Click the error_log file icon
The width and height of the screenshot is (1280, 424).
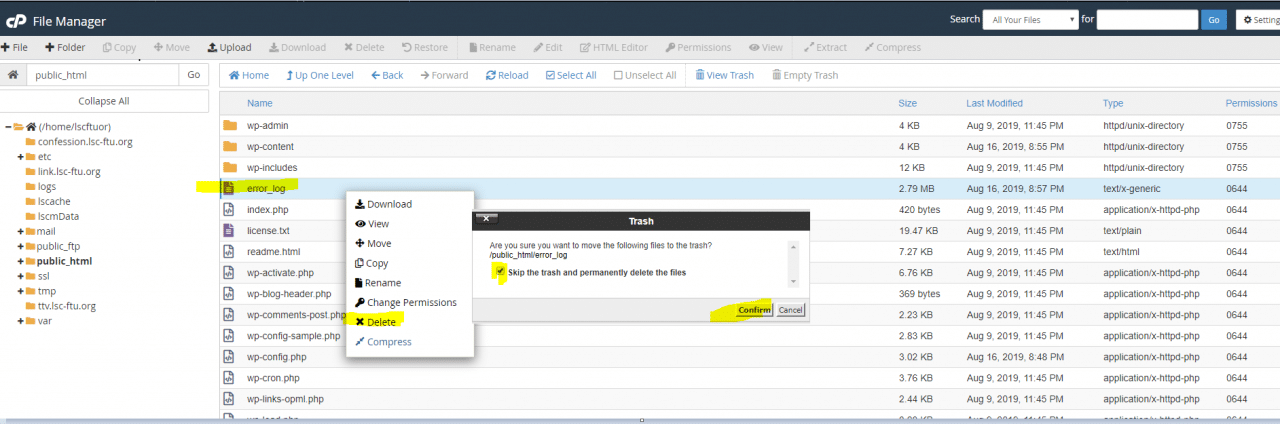coord(229,188)
